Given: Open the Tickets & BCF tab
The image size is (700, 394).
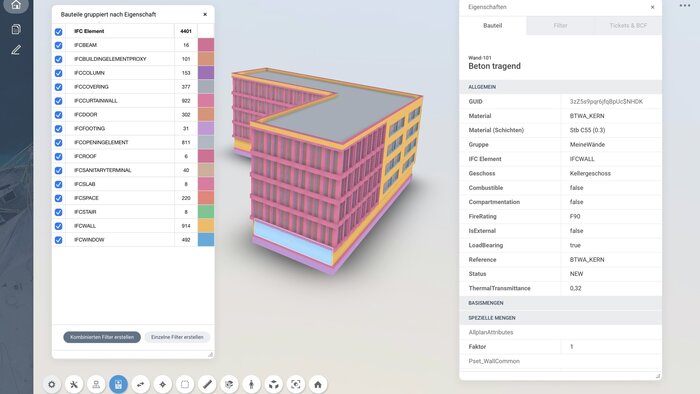Looking at the screenshot, I should (x=628, y=26).
